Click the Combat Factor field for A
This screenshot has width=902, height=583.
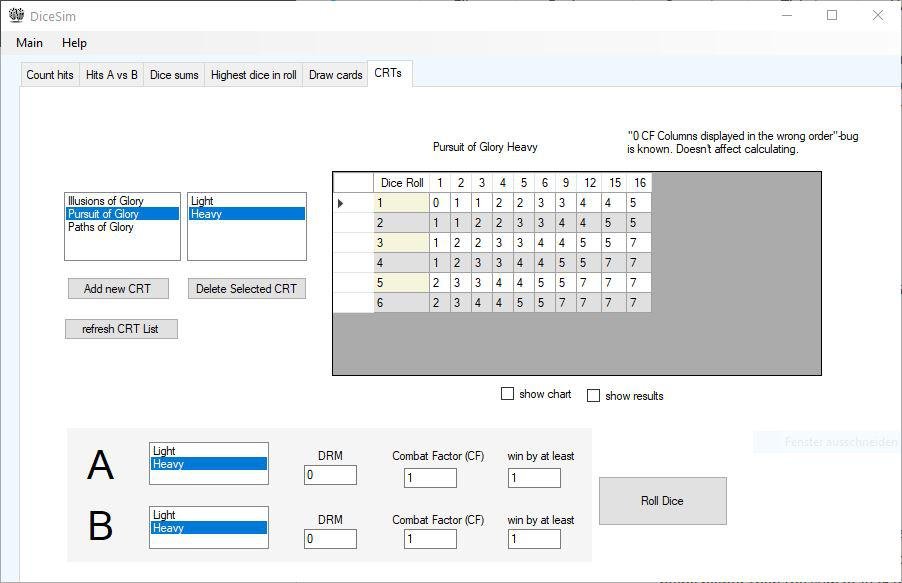430,478
